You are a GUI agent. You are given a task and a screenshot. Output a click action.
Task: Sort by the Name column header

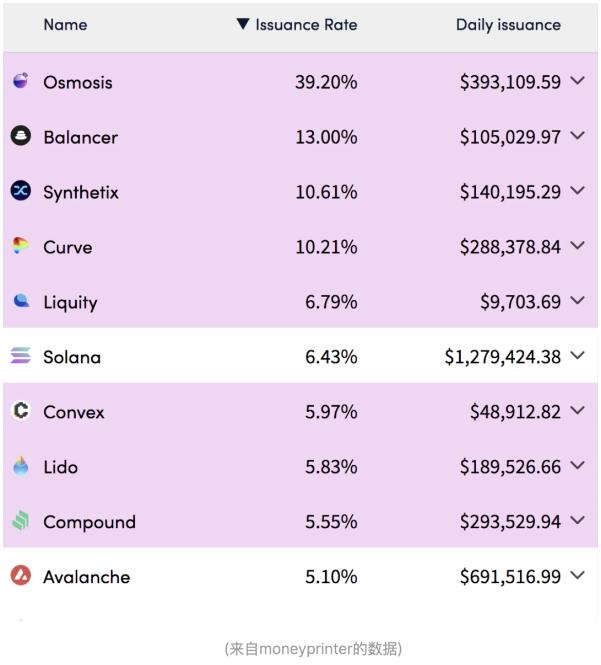(x=65, y=24)
